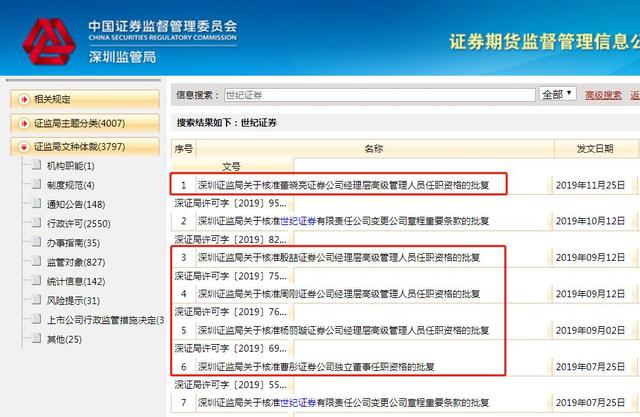Image resolution: width=640 pixels, height=417 pixels.
Task: Click document number 深证局许可字[2019]95...
Action: (x=231, y=203)
